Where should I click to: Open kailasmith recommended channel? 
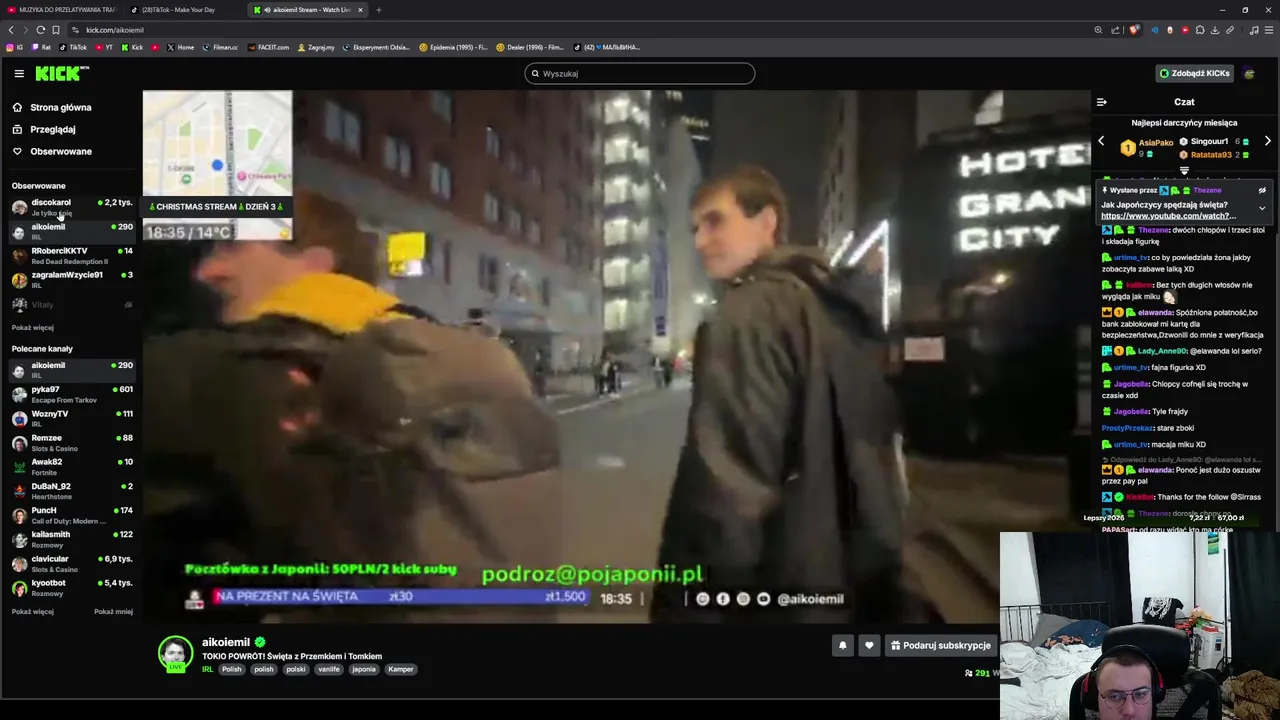pos(70,539)
